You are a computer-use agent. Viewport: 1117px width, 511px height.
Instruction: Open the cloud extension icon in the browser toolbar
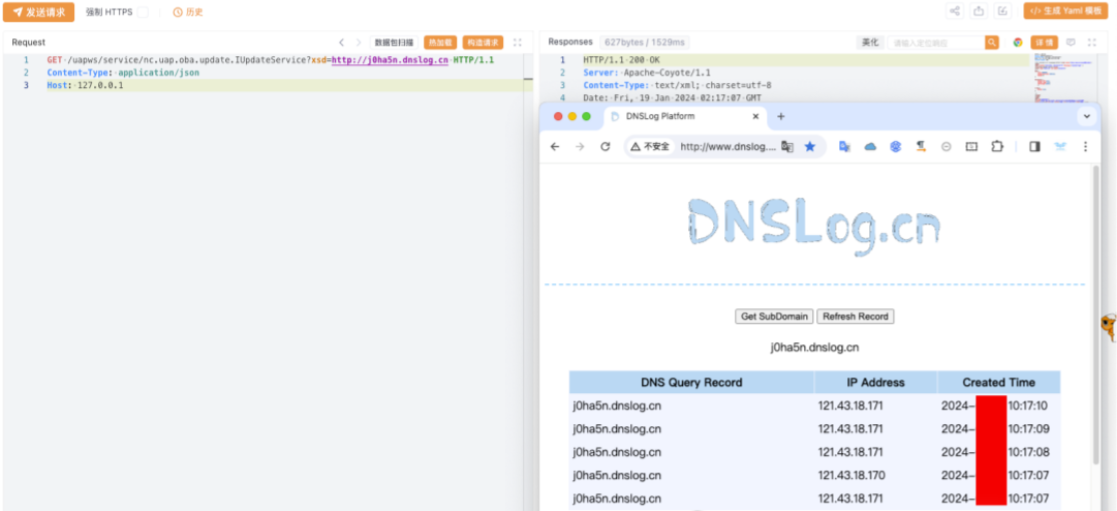coord(870,146)
